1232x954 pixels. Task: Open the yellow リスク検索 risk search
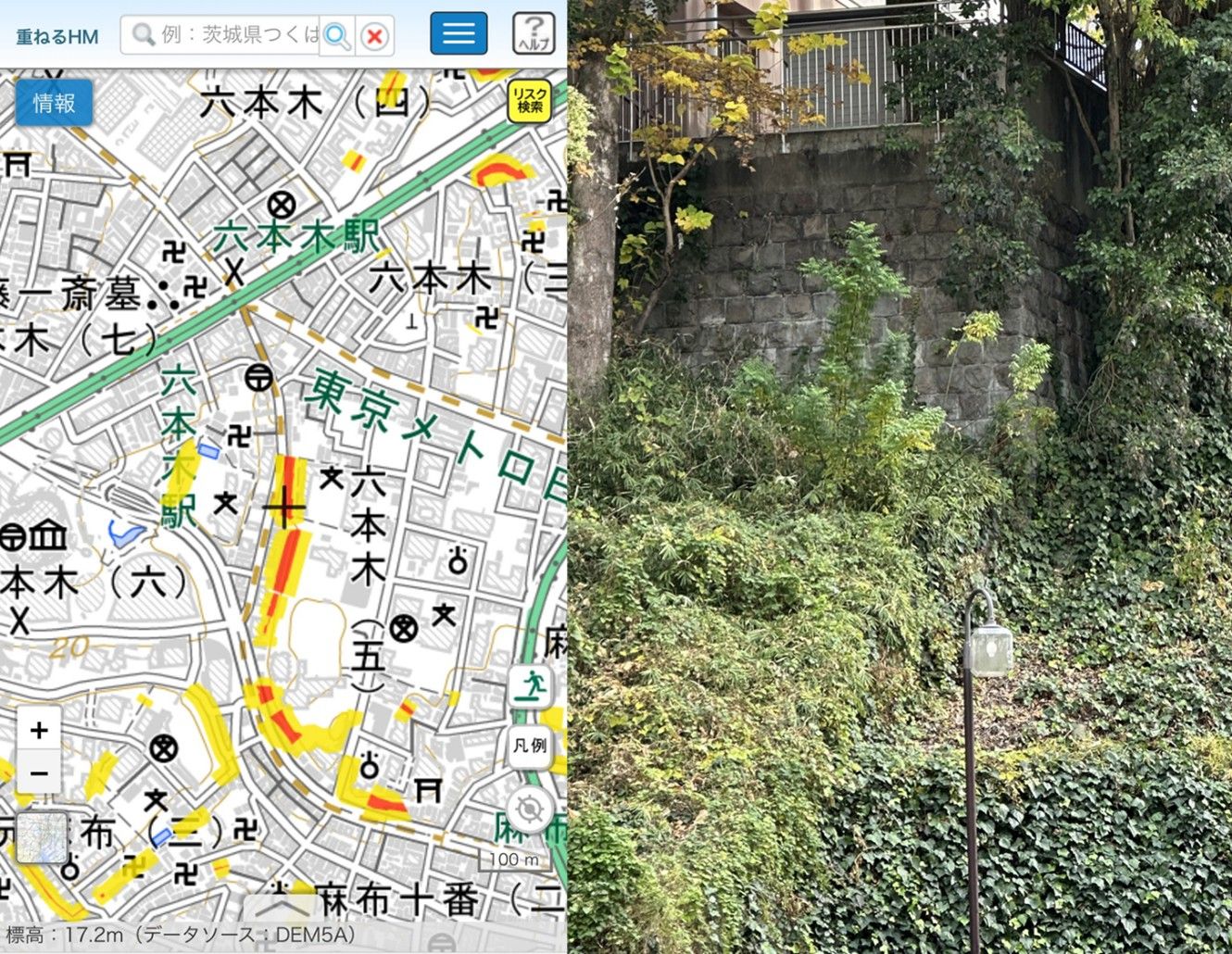pos(529,102)
